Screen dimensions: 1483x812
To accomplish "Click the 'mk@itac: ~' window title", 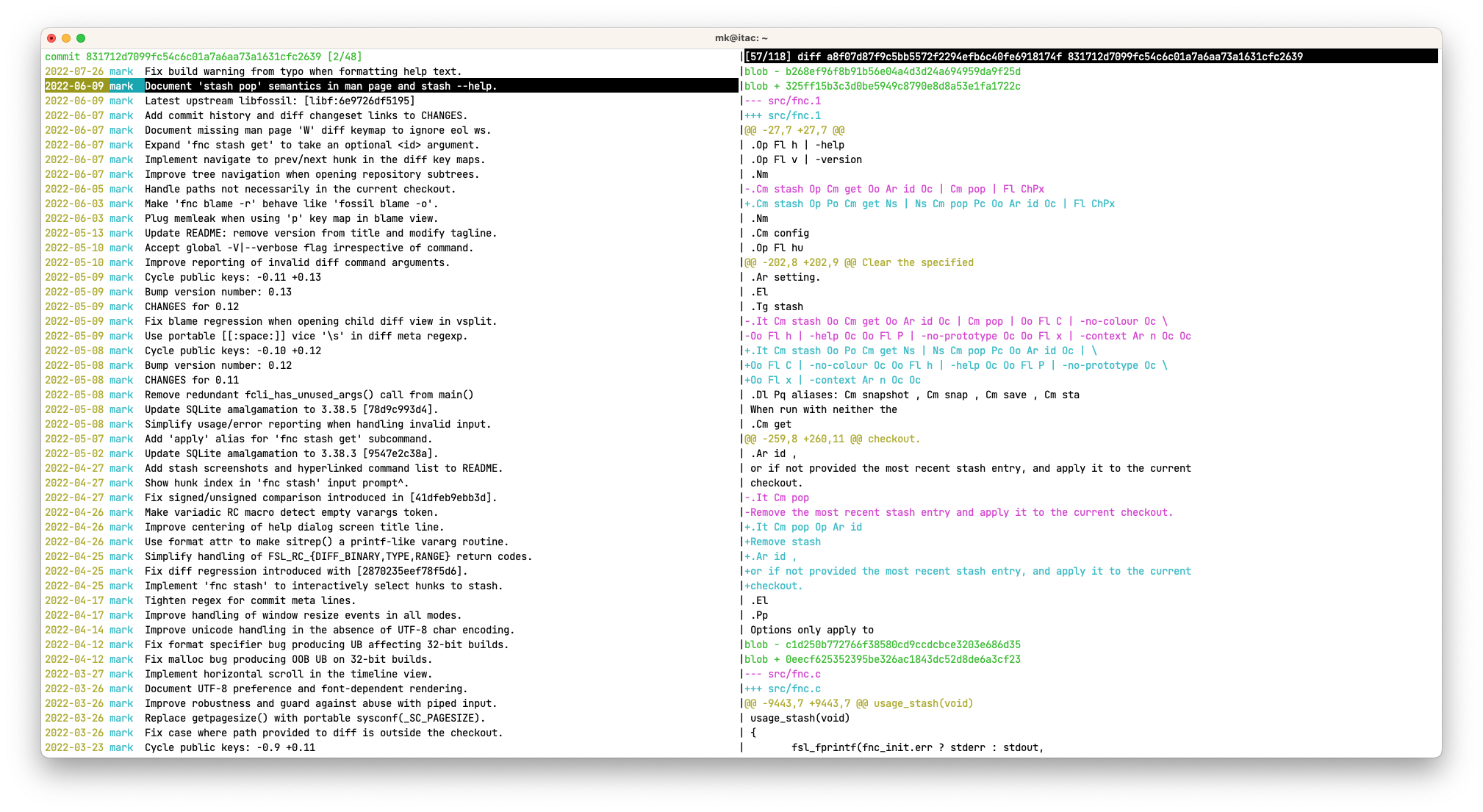I will tap(741, 38).
